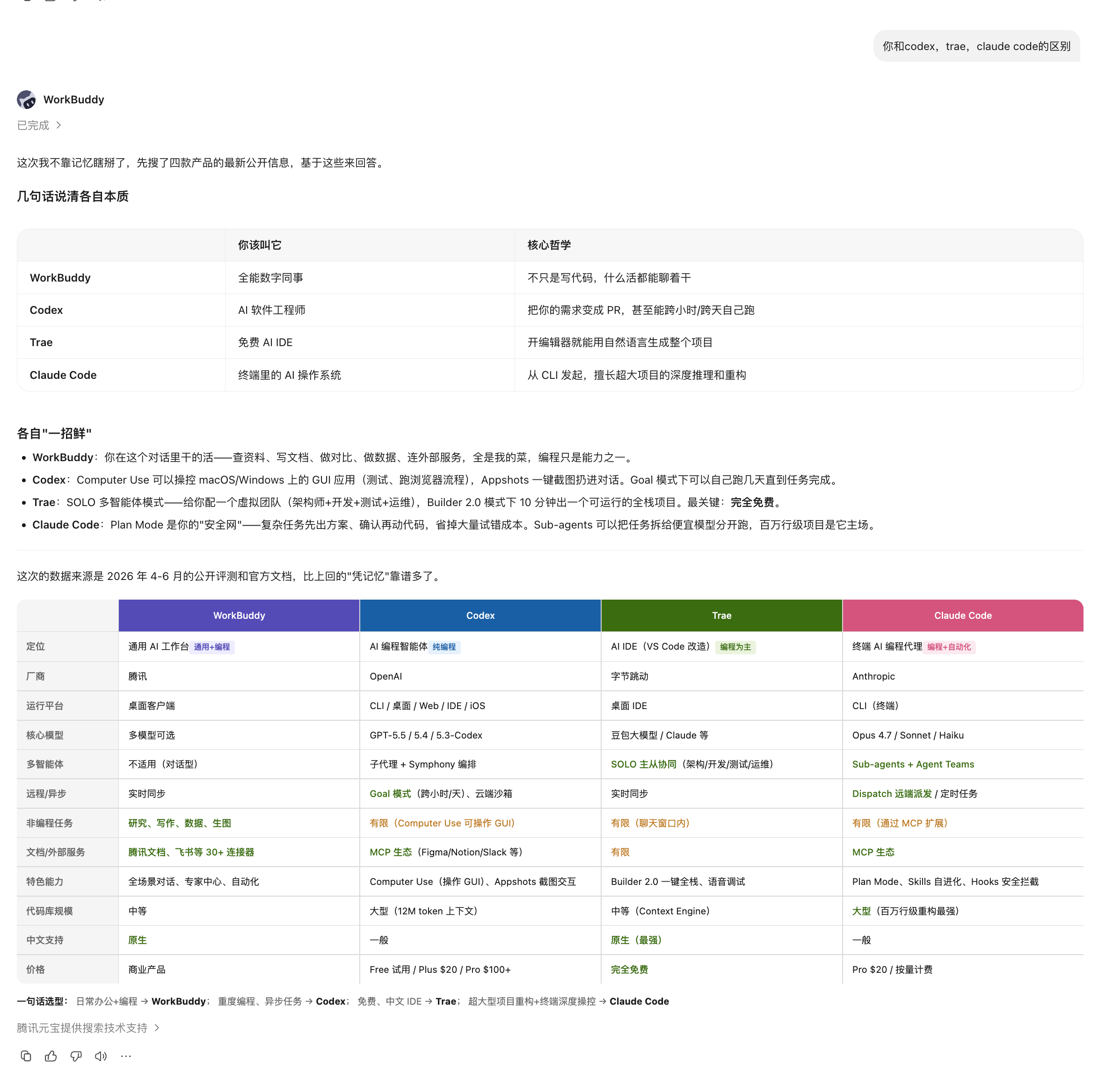The height and width of the screenshot is (1072, 1120).
Task: Click the row label "中文支持"
Action: [44, 940]
